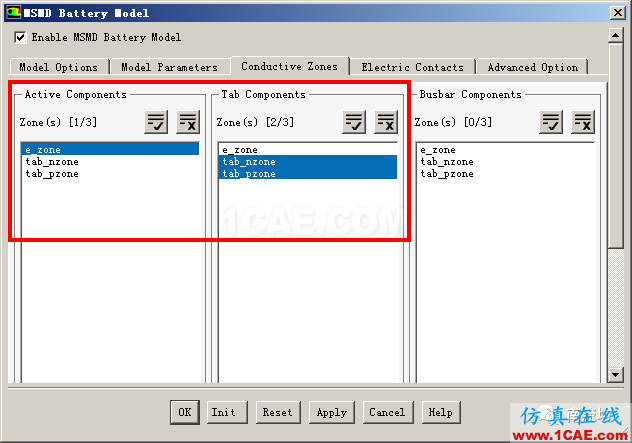Select all zones in Tab Components
Viewport: 632px width, 443px height.
354,122
